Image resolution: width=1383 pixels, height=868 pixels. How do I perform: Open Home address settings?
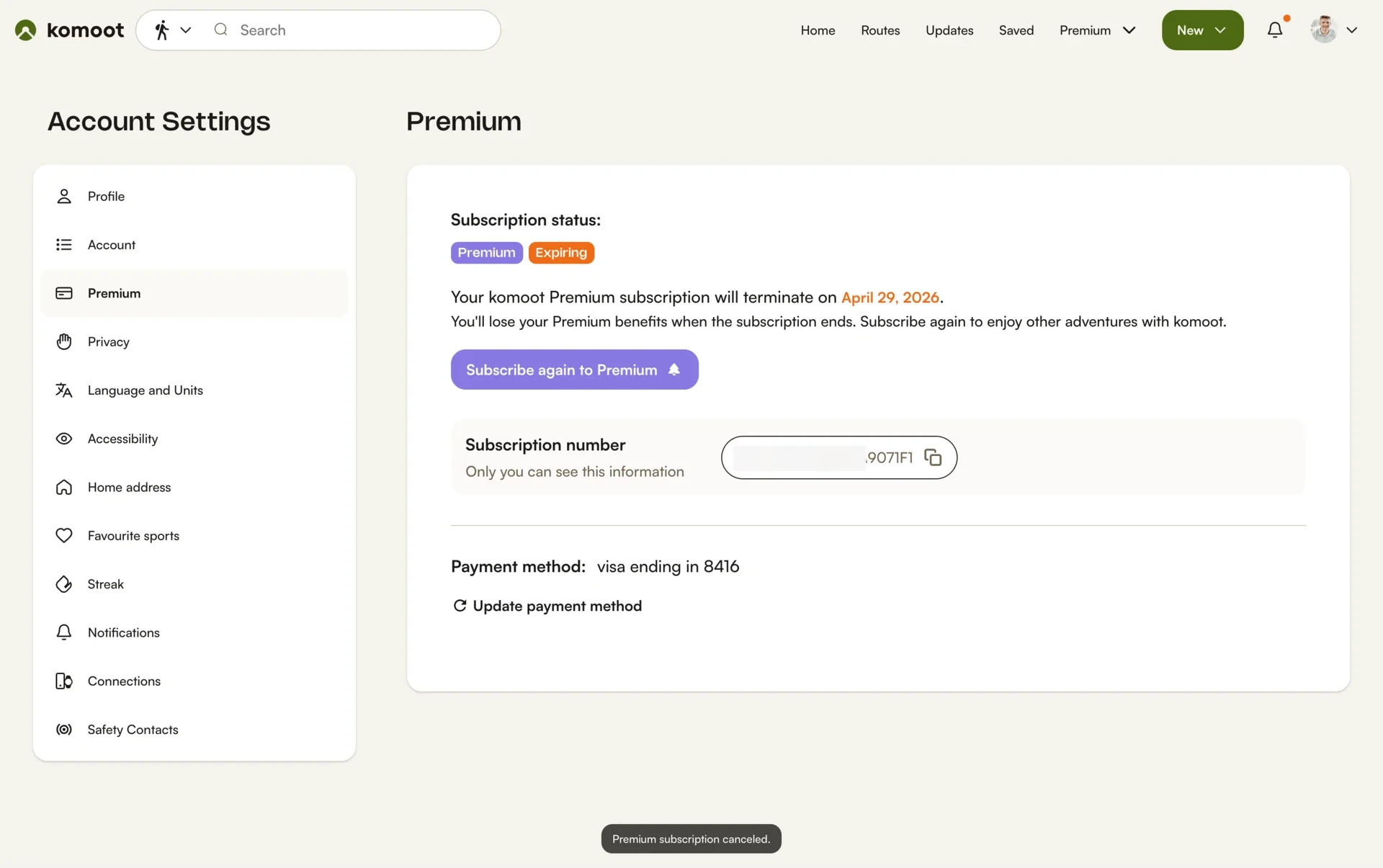(x=194, y=487)
